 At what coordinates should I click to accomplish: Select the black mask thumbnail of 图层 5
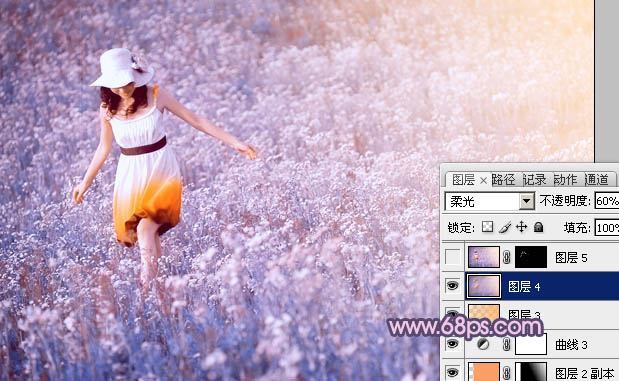point(531,257)
